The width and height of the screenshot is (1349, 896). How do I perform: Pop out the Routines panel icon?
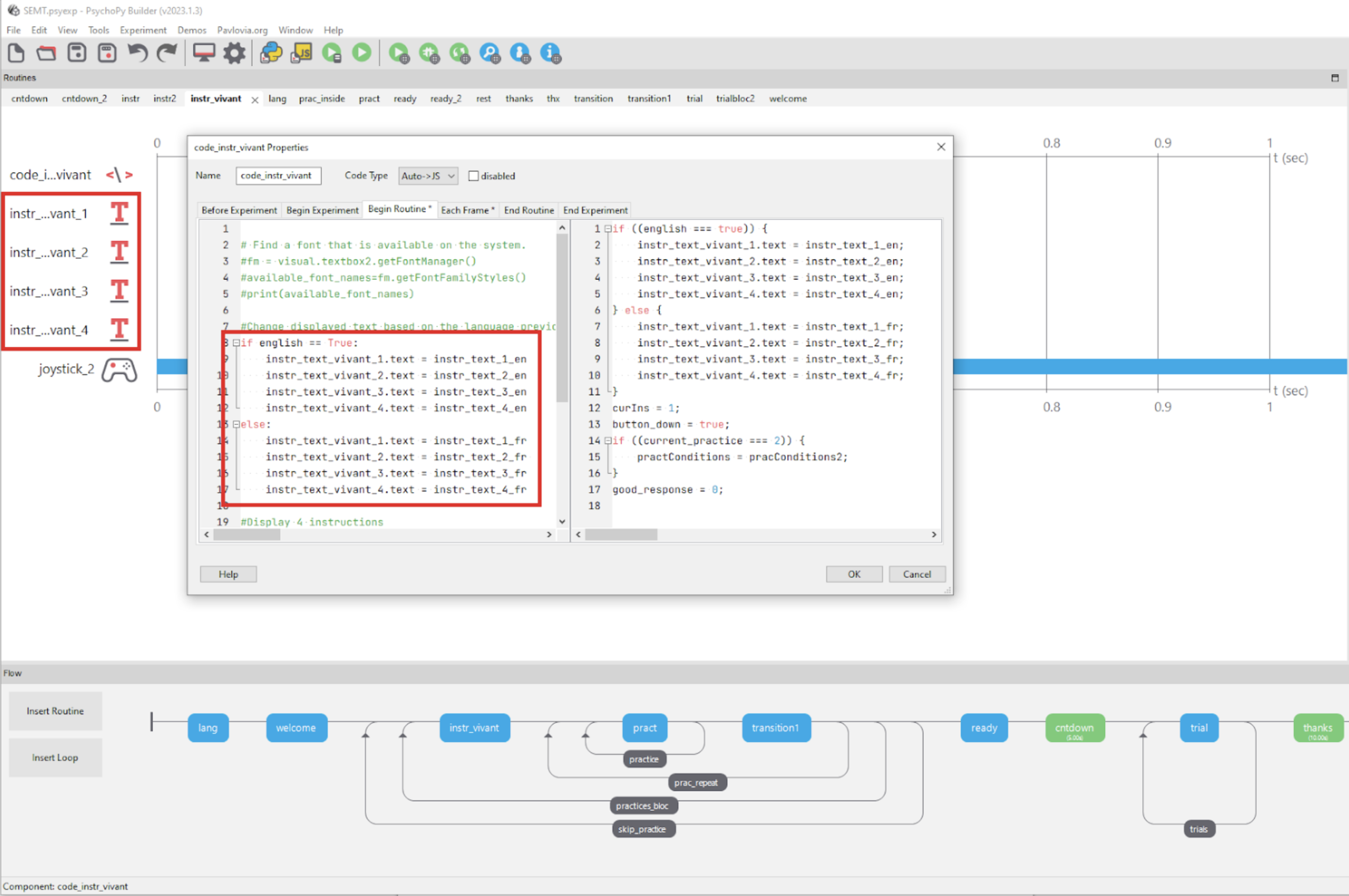tap(1334, 78)
